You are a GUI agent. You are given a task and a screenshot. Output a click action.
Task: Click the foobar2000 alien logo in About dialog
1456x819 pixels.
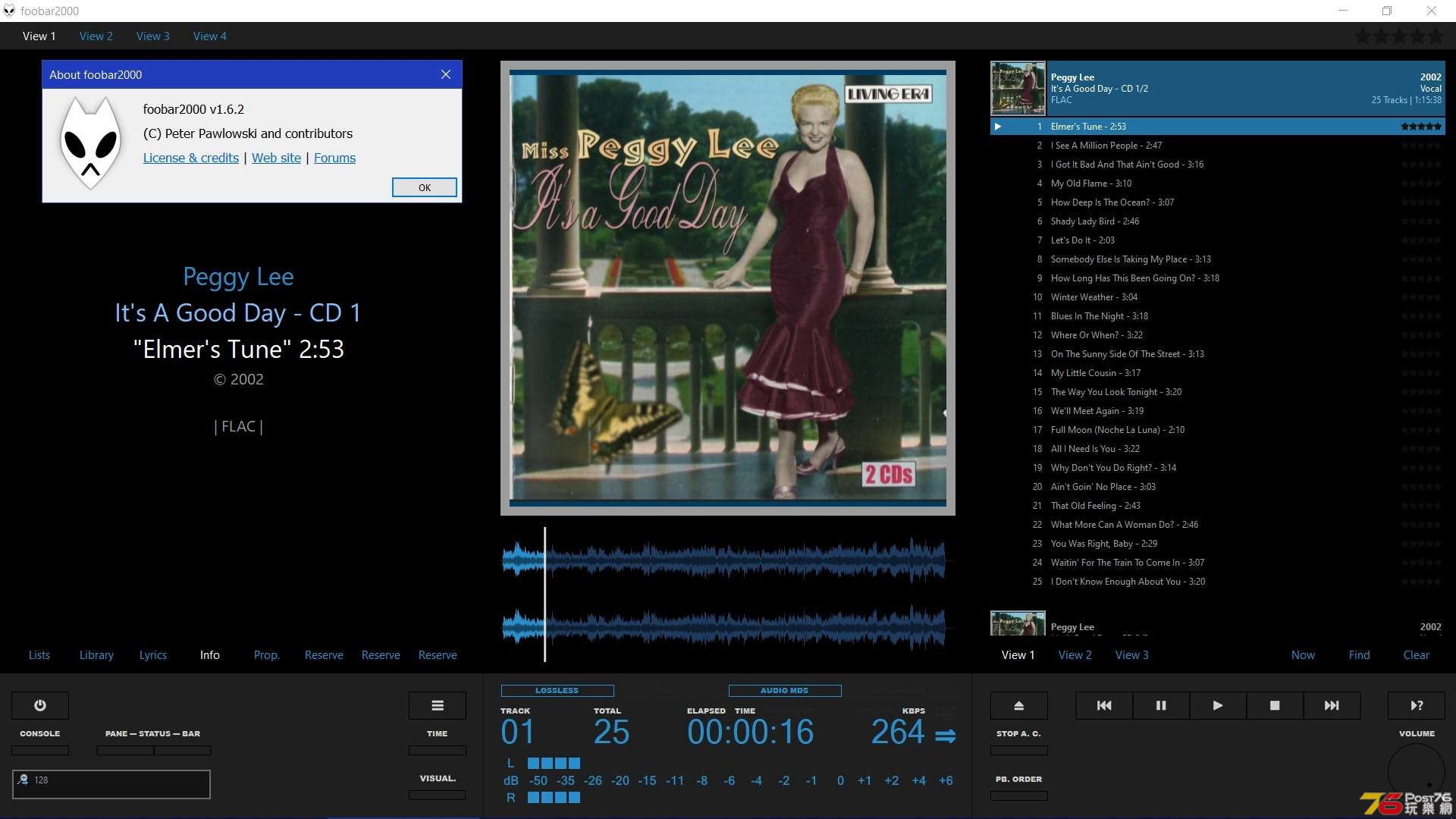[90, 143]
